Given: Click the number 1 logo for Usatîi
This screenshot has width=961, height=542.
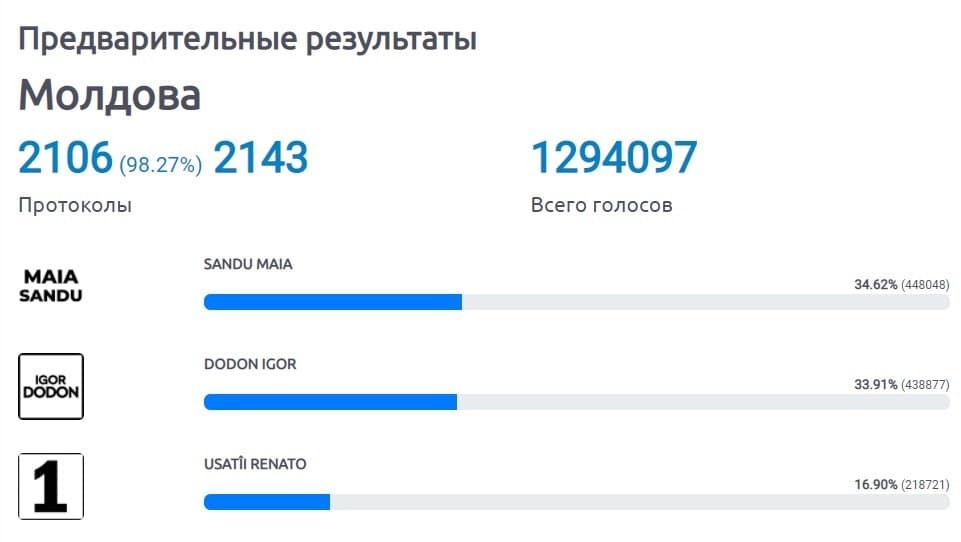Looking at the screenshot, I should coord(51,486).
